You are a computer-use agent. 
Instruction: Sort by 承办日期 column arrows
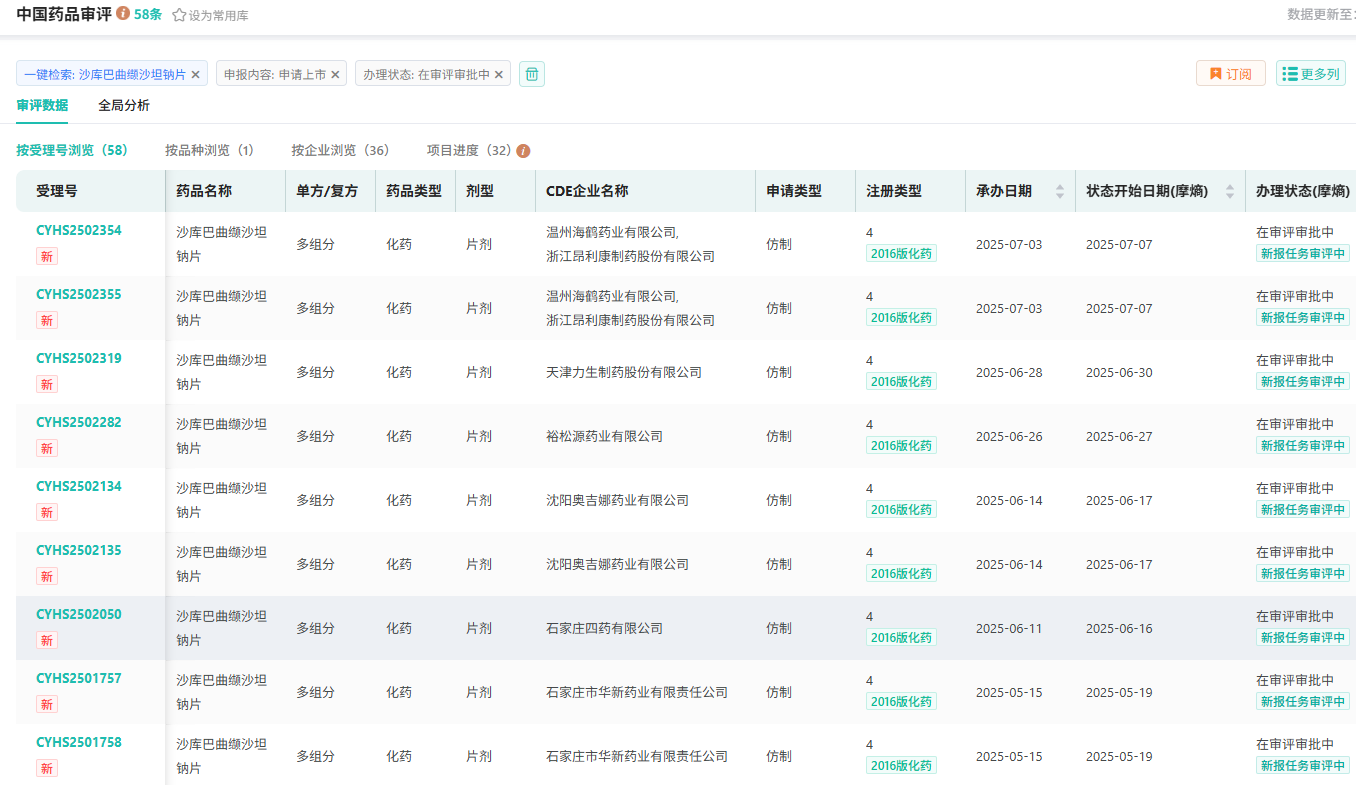click(x=1060, y=191)
